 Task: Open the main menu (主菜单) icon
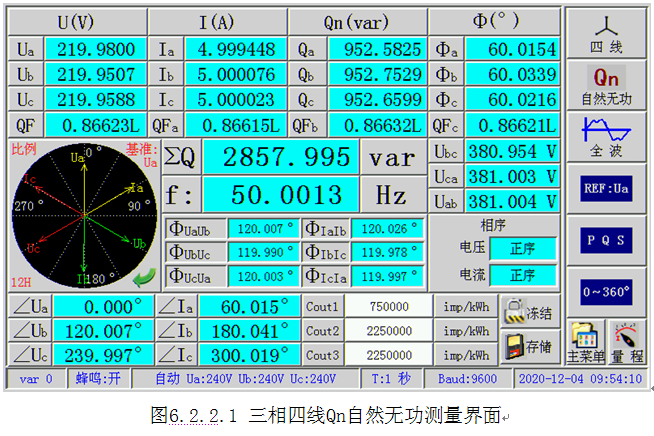586,343
